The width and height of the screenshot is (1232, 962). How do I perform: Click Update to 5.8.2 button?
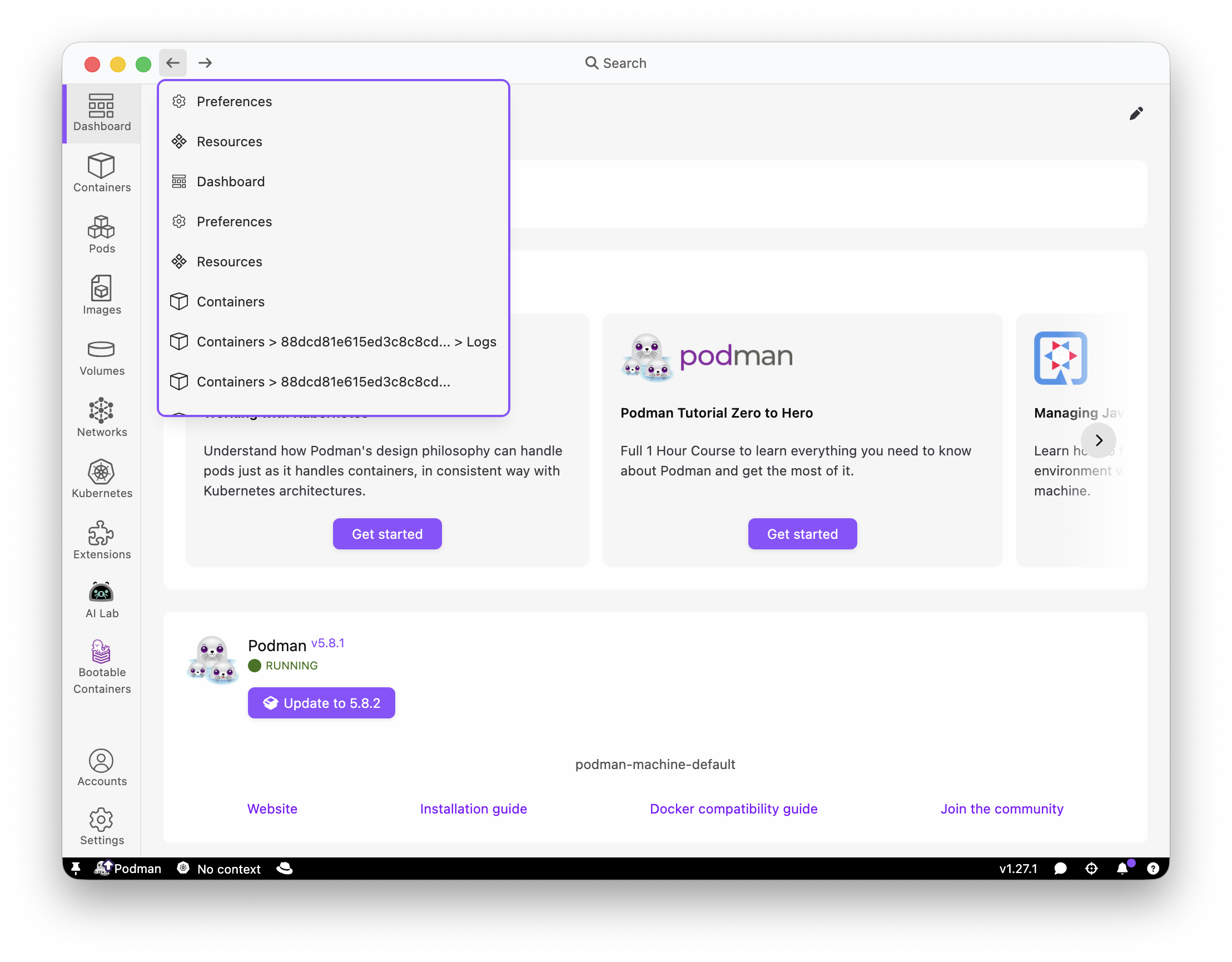click(321, 702)
